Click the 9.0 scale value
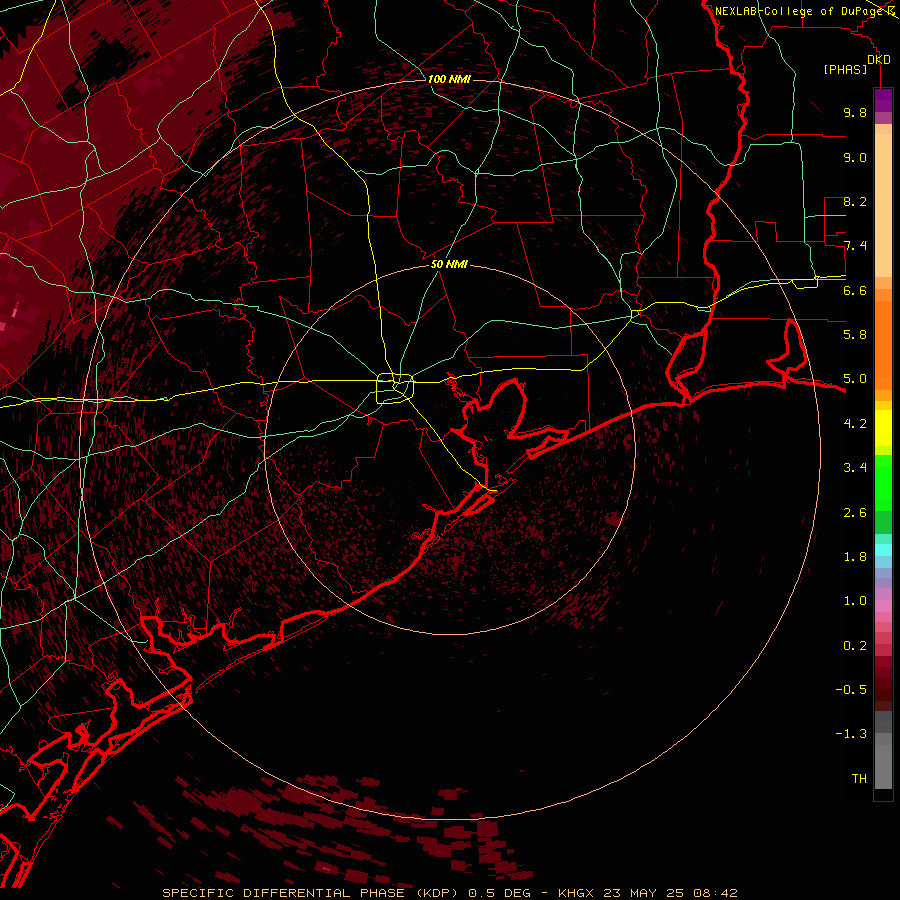 pyautogui.click(x=855, y=157)
